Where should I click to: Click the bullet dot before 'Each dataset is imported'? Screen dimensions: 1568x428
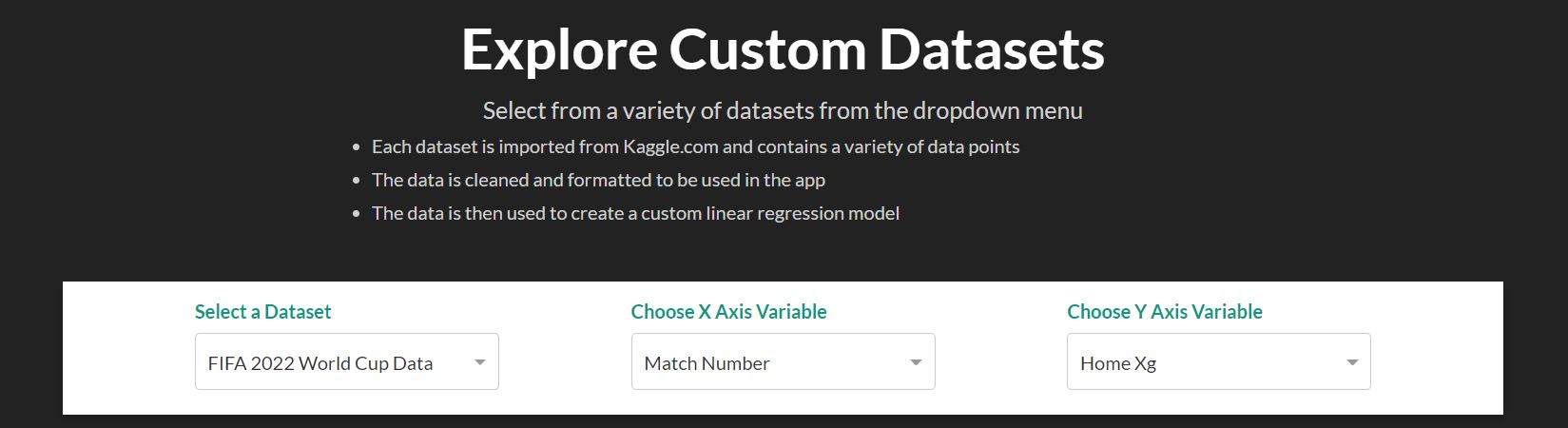[x=357, y=147]
